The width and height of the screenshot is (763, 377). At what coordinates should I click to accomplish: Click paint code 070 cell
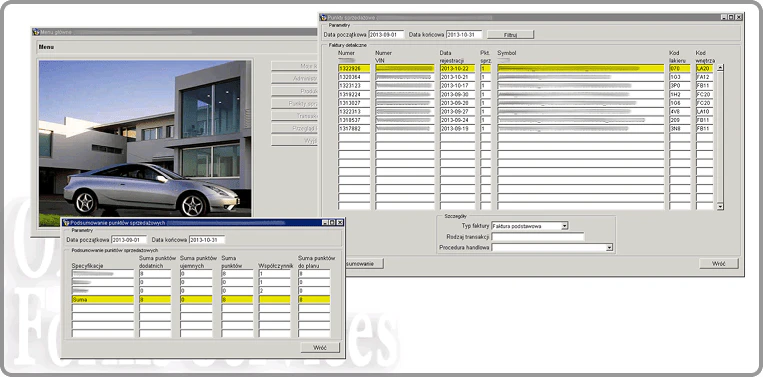tap(680, 69)
